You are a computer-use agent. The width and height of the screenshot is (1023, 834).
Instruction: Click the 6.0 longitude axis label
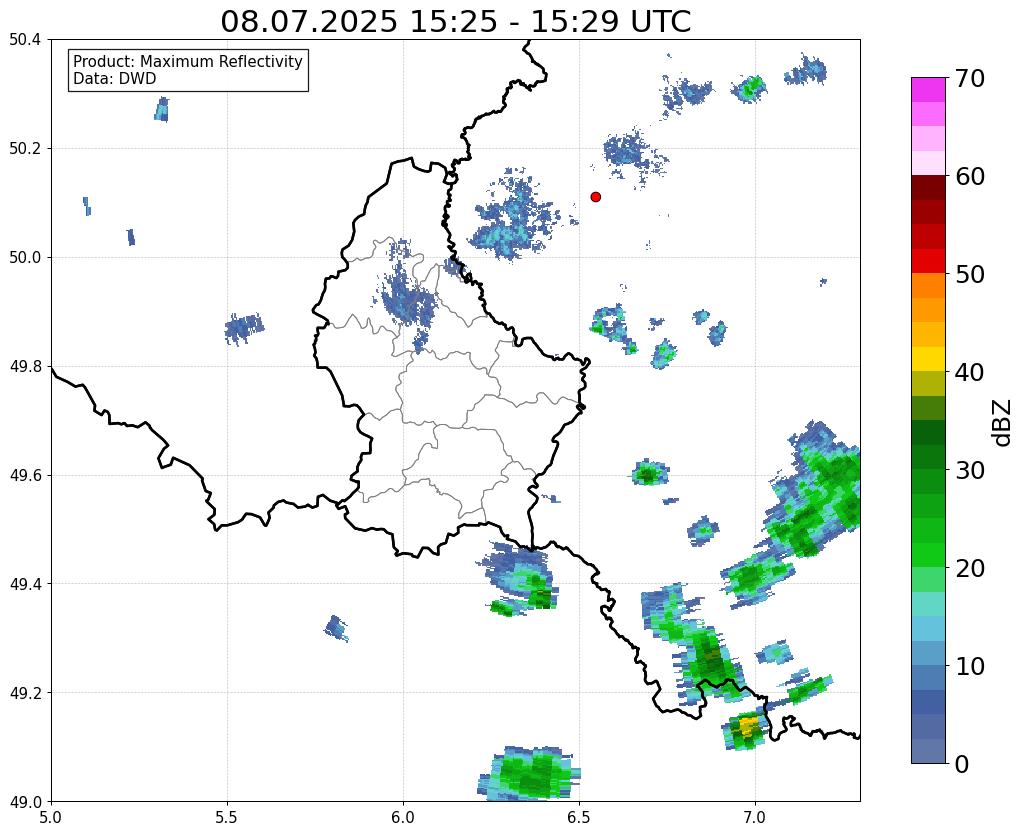pos(403,817)
